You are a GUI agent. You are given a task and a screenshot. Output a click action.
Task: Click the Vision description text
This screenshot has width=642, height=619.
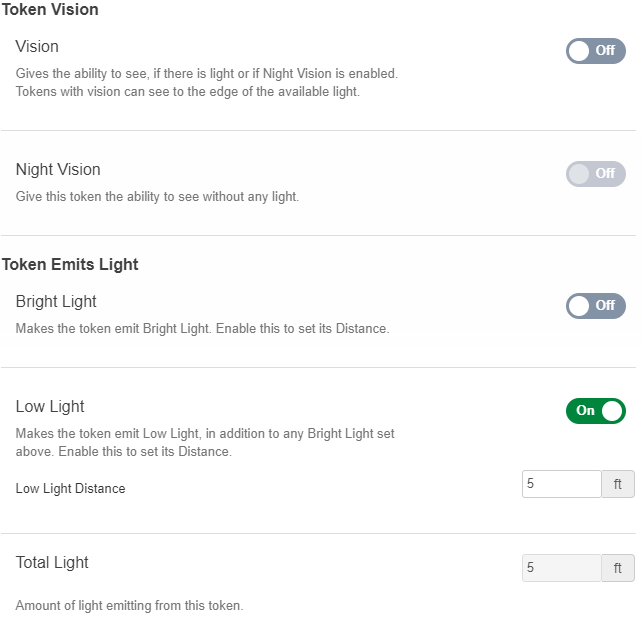click(x=206, y=83)
